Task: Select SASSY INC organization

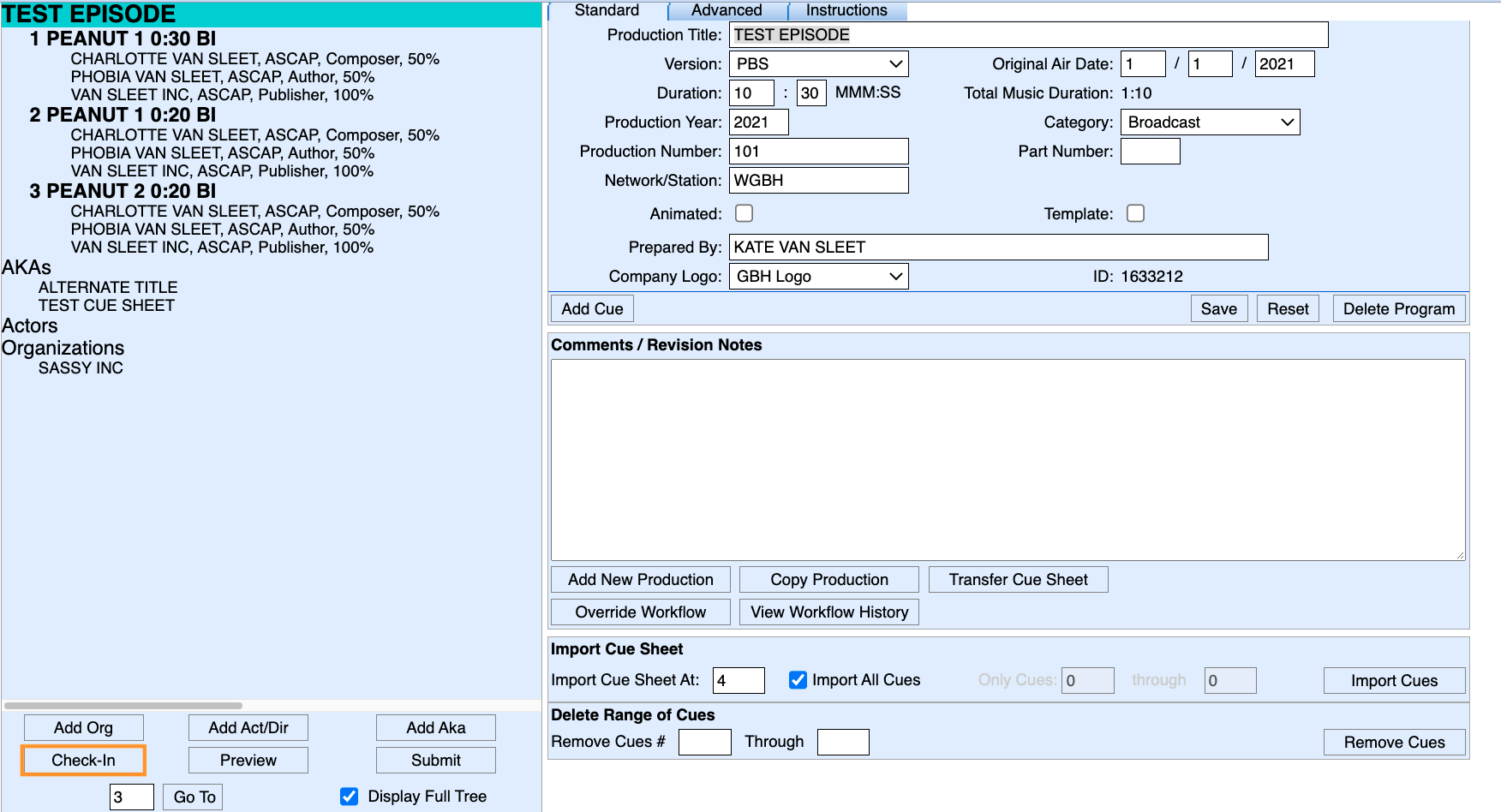Action: tap(81, 368)
